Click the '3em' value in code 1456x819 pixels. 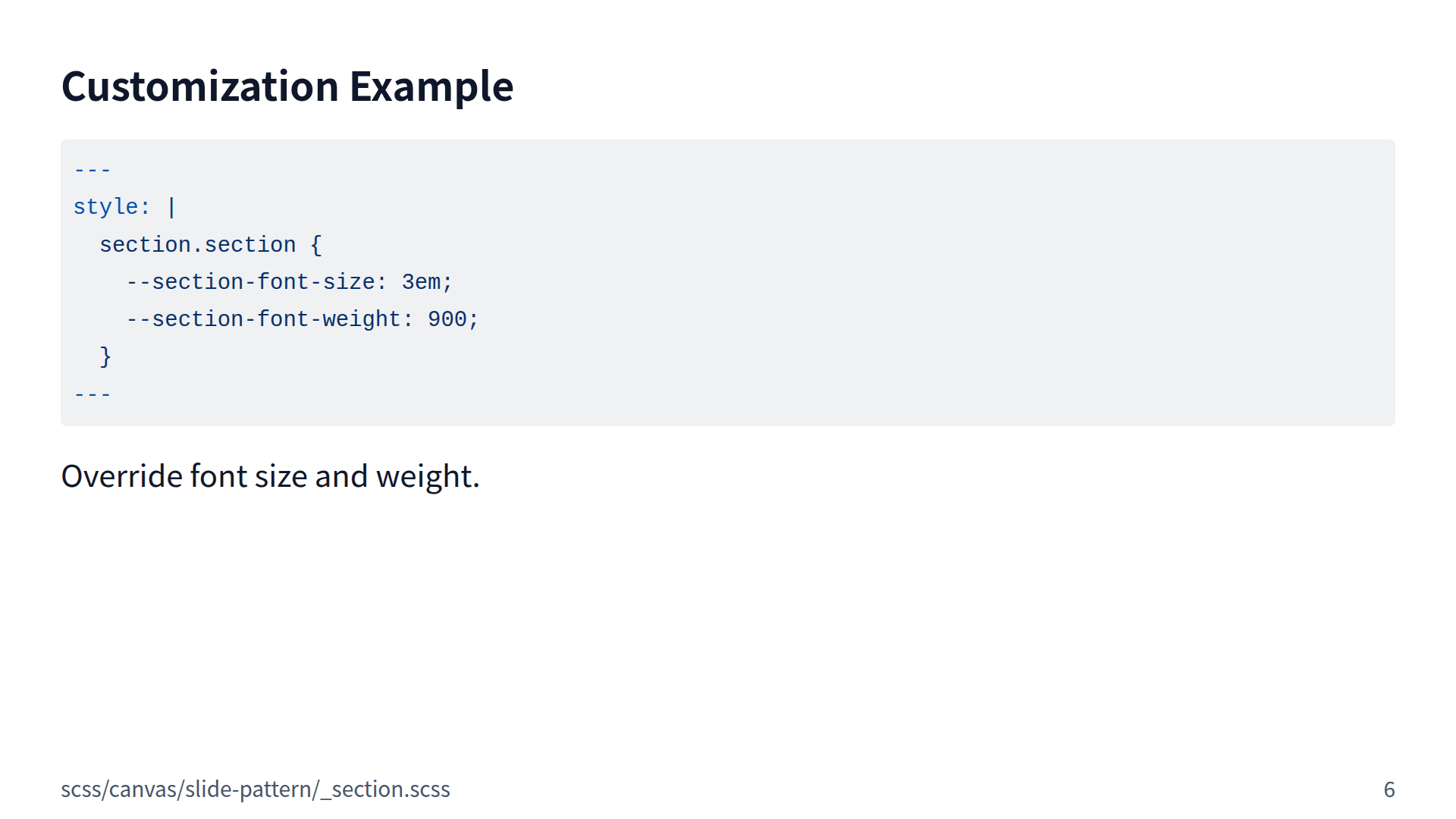click(x=421, y=282)
